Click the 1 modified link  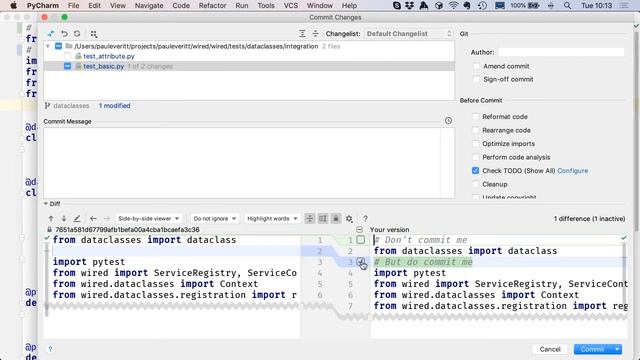(114, 106)
